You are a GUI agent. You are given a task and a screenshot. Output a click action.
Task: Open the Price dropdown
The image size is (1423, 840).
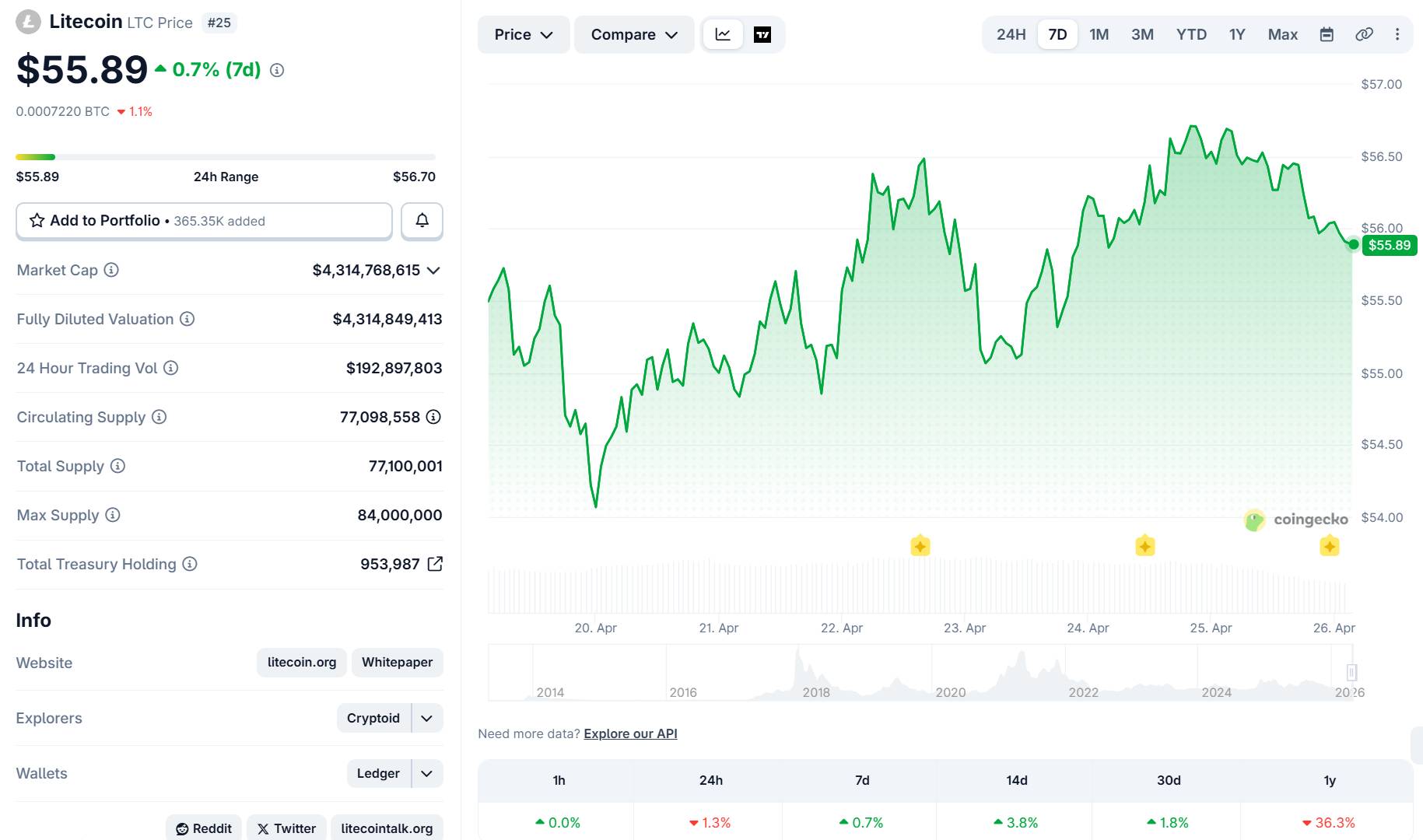coord(523,34)
